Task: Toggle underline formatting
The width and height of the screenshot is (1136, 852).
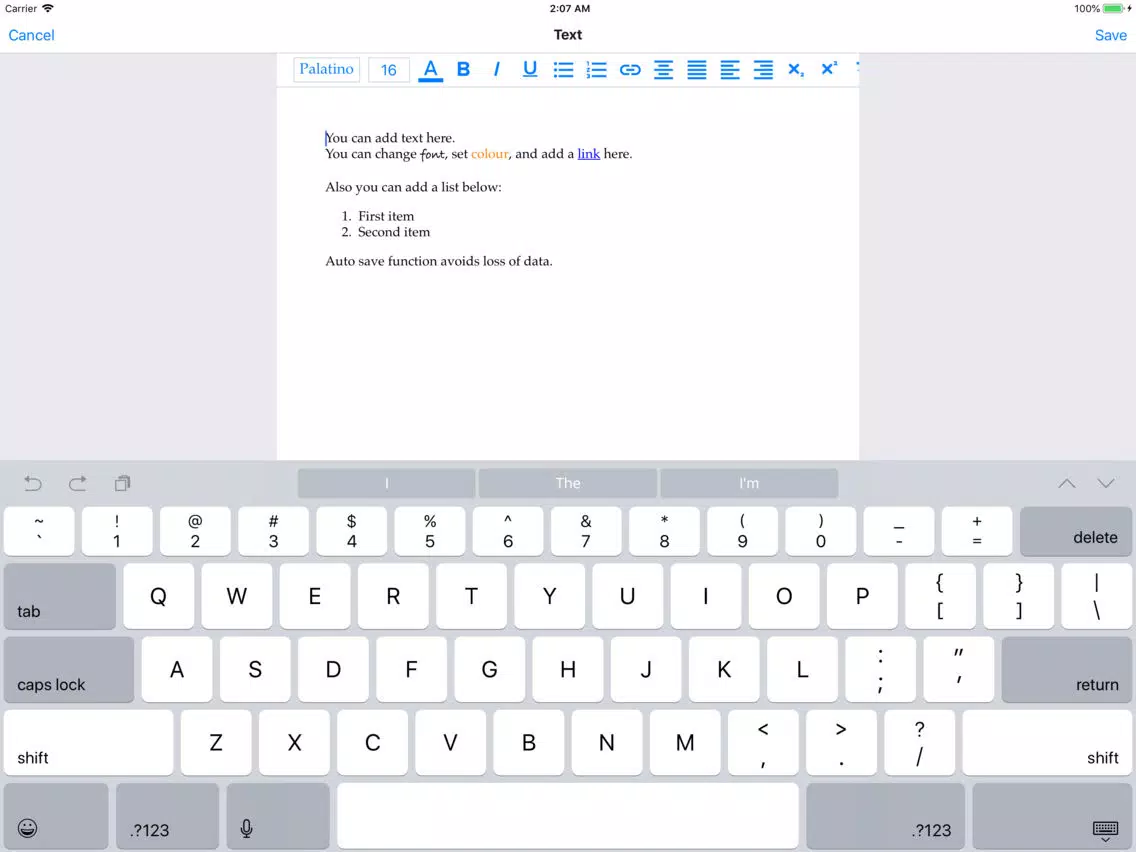Action: tap(530, 70)
